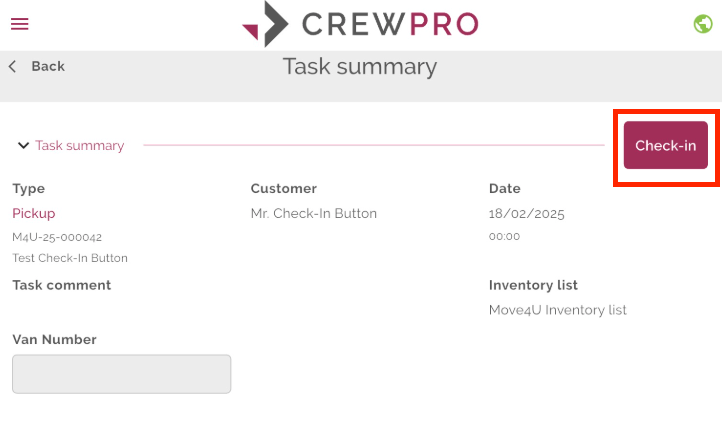Click the order number M4U-25-000042
The height and width of the screenshot is (427, 722).
57,237
